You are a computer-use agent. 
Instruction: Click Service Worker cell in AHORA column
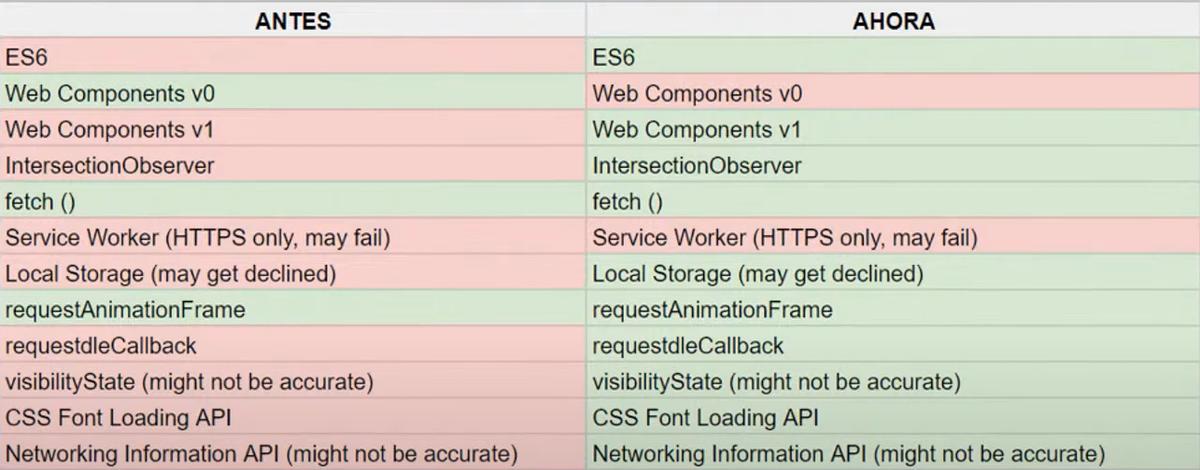click(893, 238)
